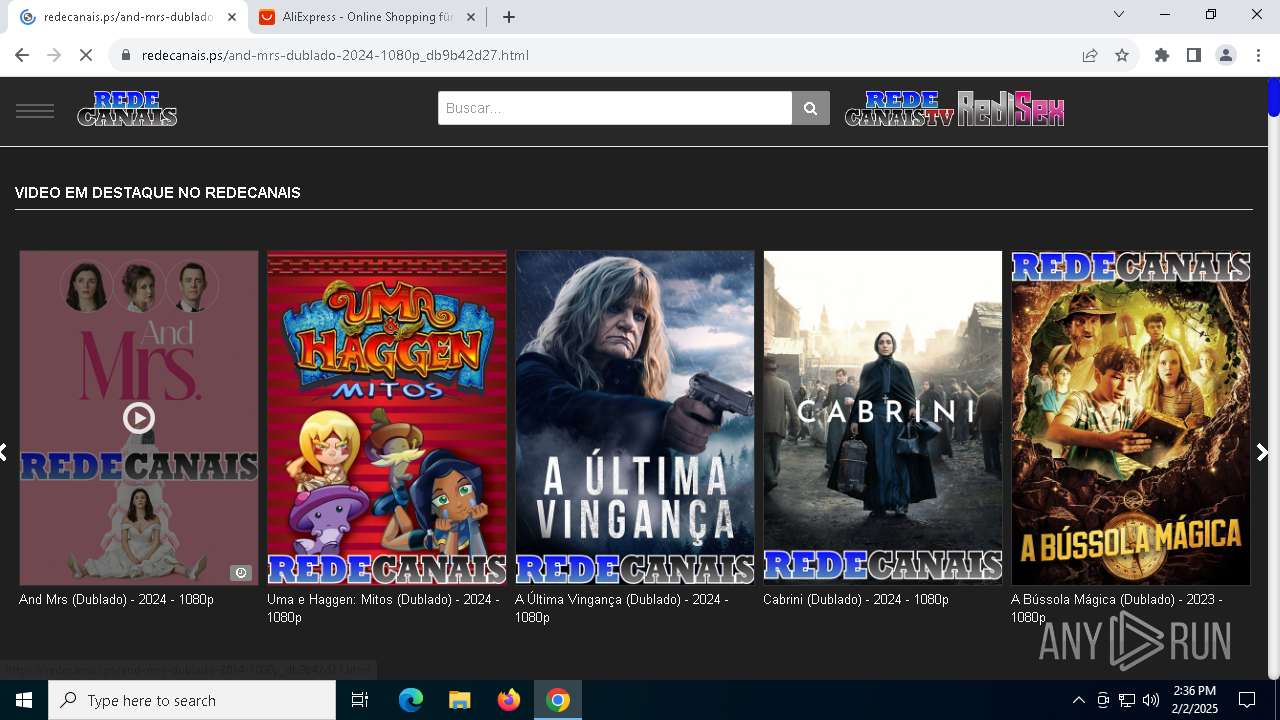Click the watch-later clock icon on And Mrs
The image size is (1280, 720).
240,573
